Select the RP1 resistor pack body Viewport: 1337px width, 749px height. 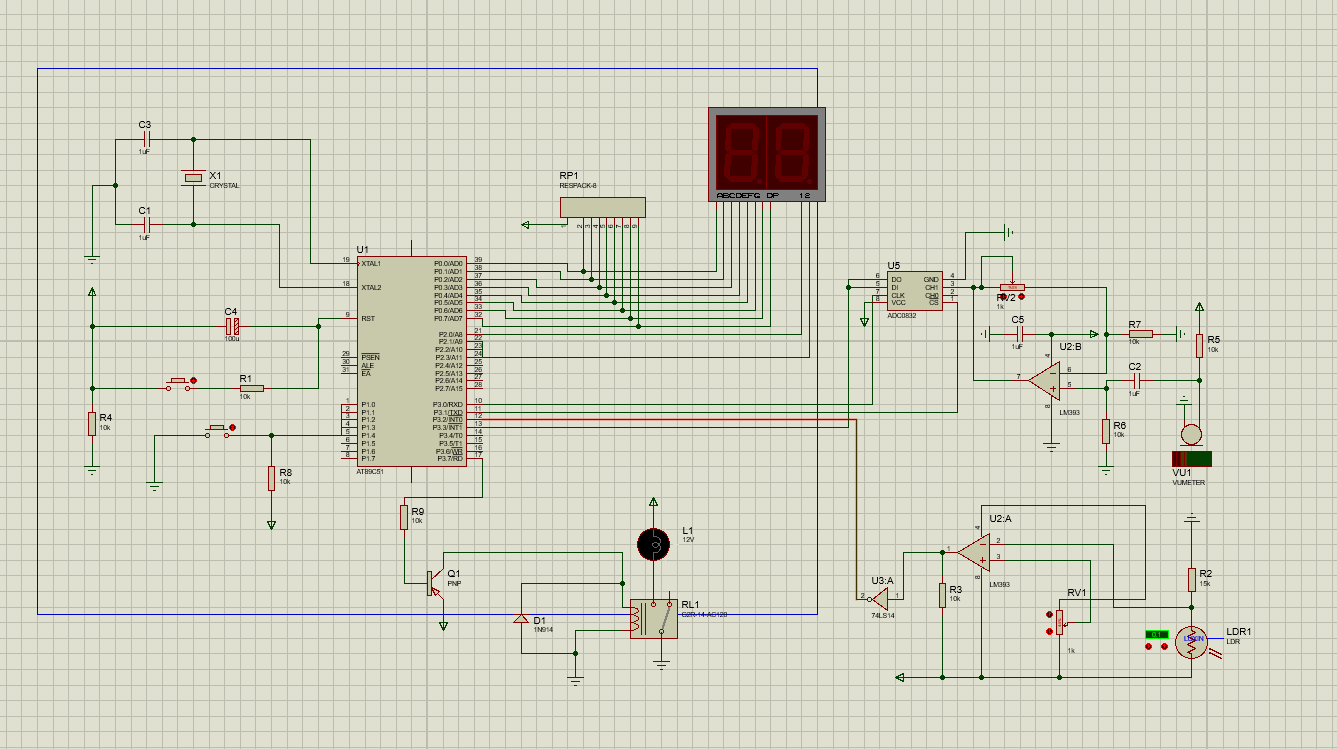click(x=602, y=207)
